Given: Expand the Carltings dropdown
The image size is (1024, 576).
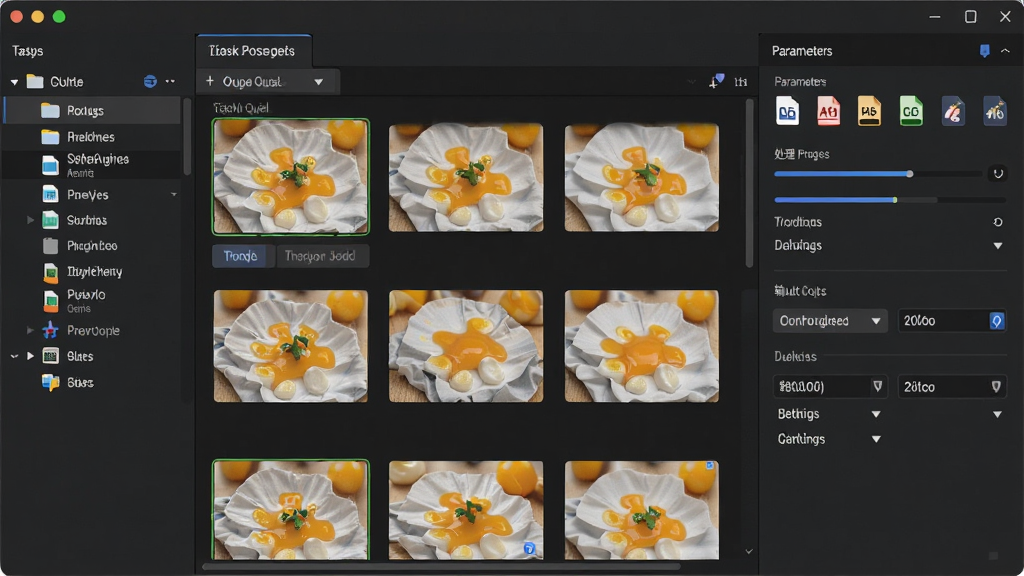Looking at the screenshot, I should tap(876, 439).
